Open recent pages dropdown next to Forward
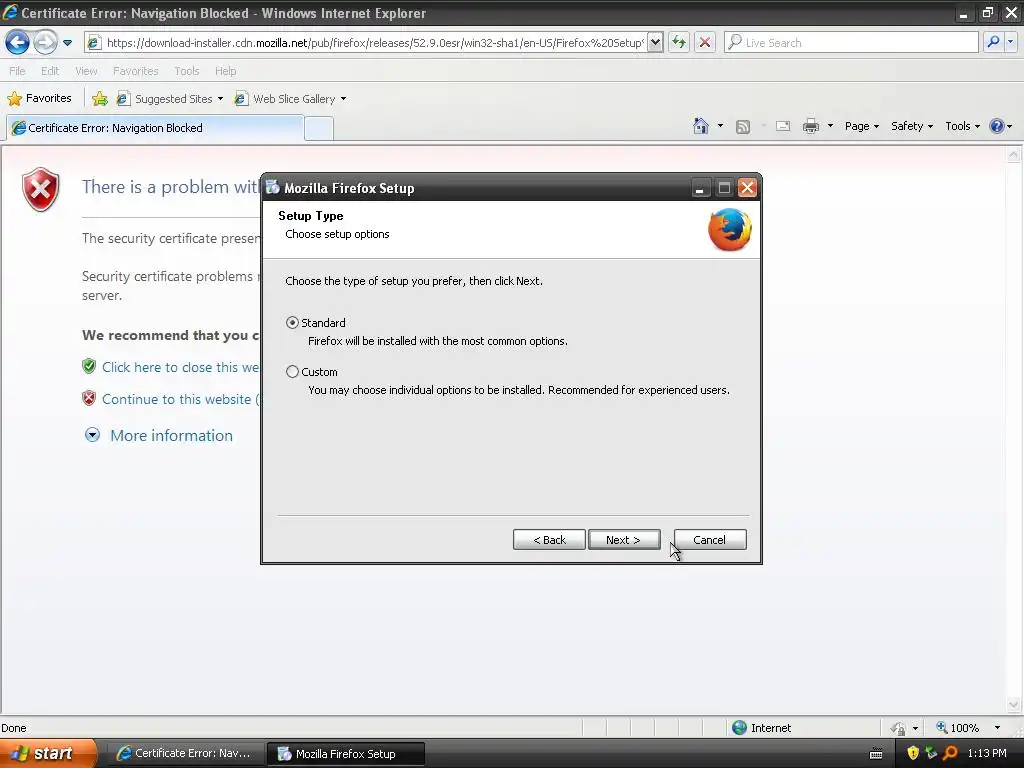 point(67,43)
